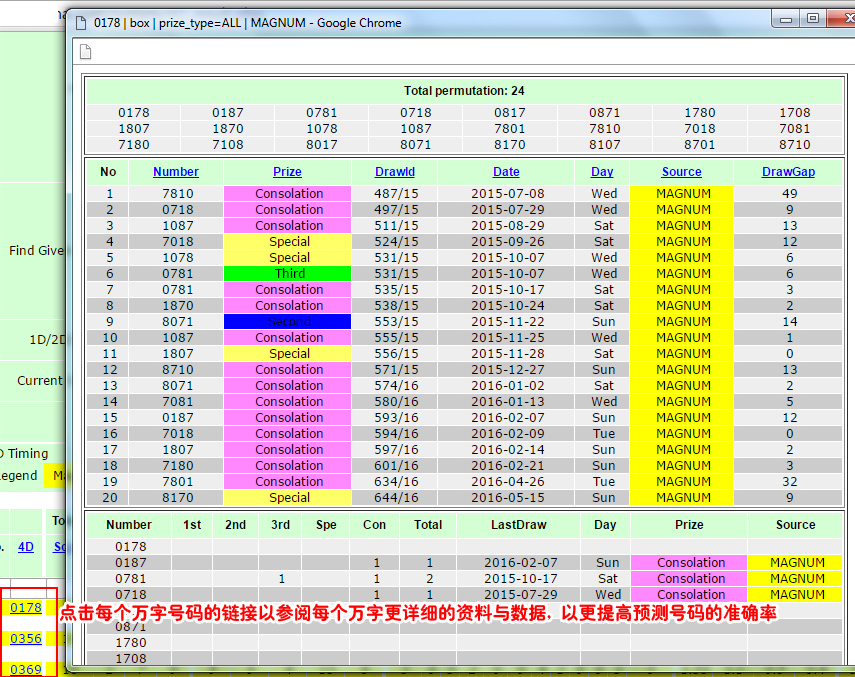This screenshot has width=855, height=677.
Task: Click the 4D column link in background page
Action: click(x=26, y=547)
